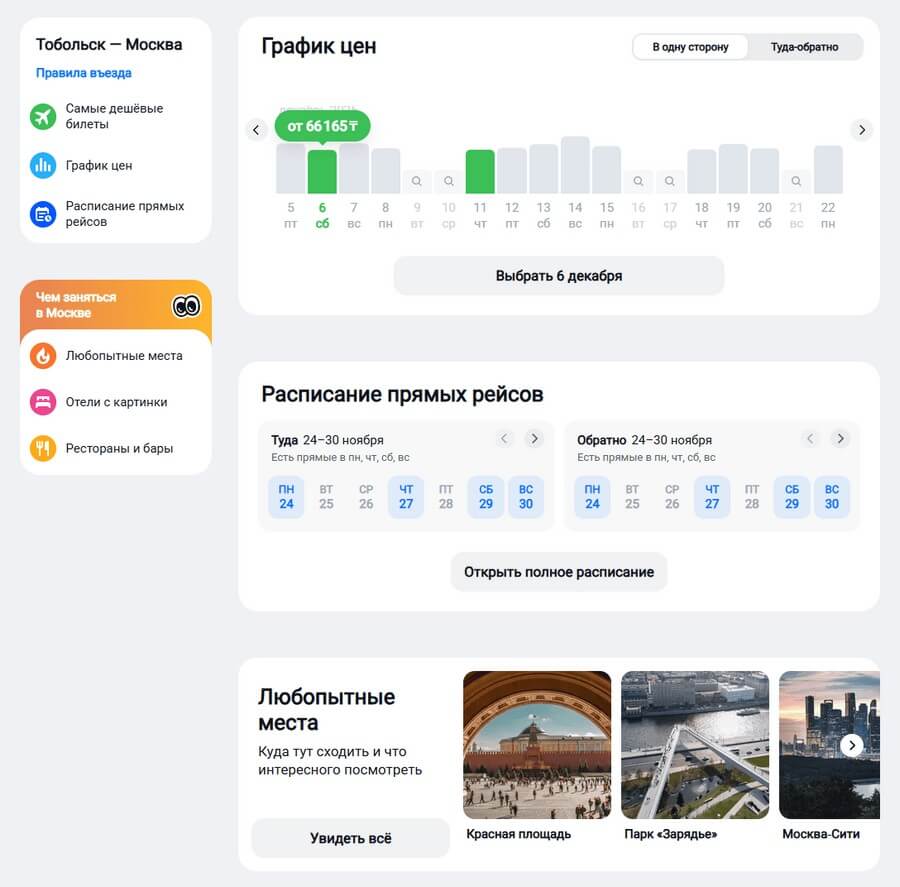Image resolution: width=900 pixels, height=887 pixels.
Task: Select ЧТ 27 in Обратно schedule
Action: tap(712, 497)
